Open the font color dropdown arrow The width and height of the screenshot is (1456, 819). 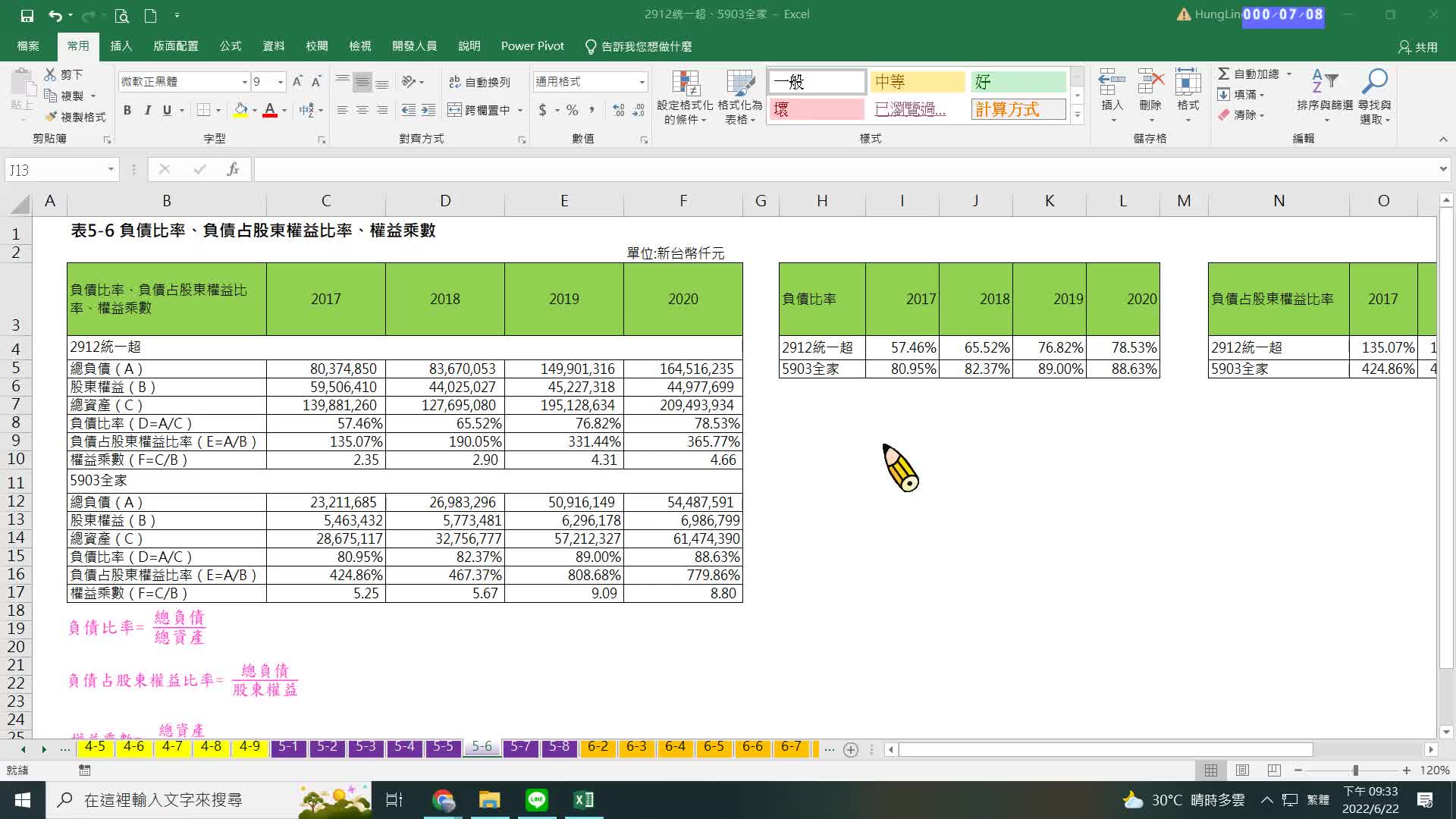click(284, 111)
